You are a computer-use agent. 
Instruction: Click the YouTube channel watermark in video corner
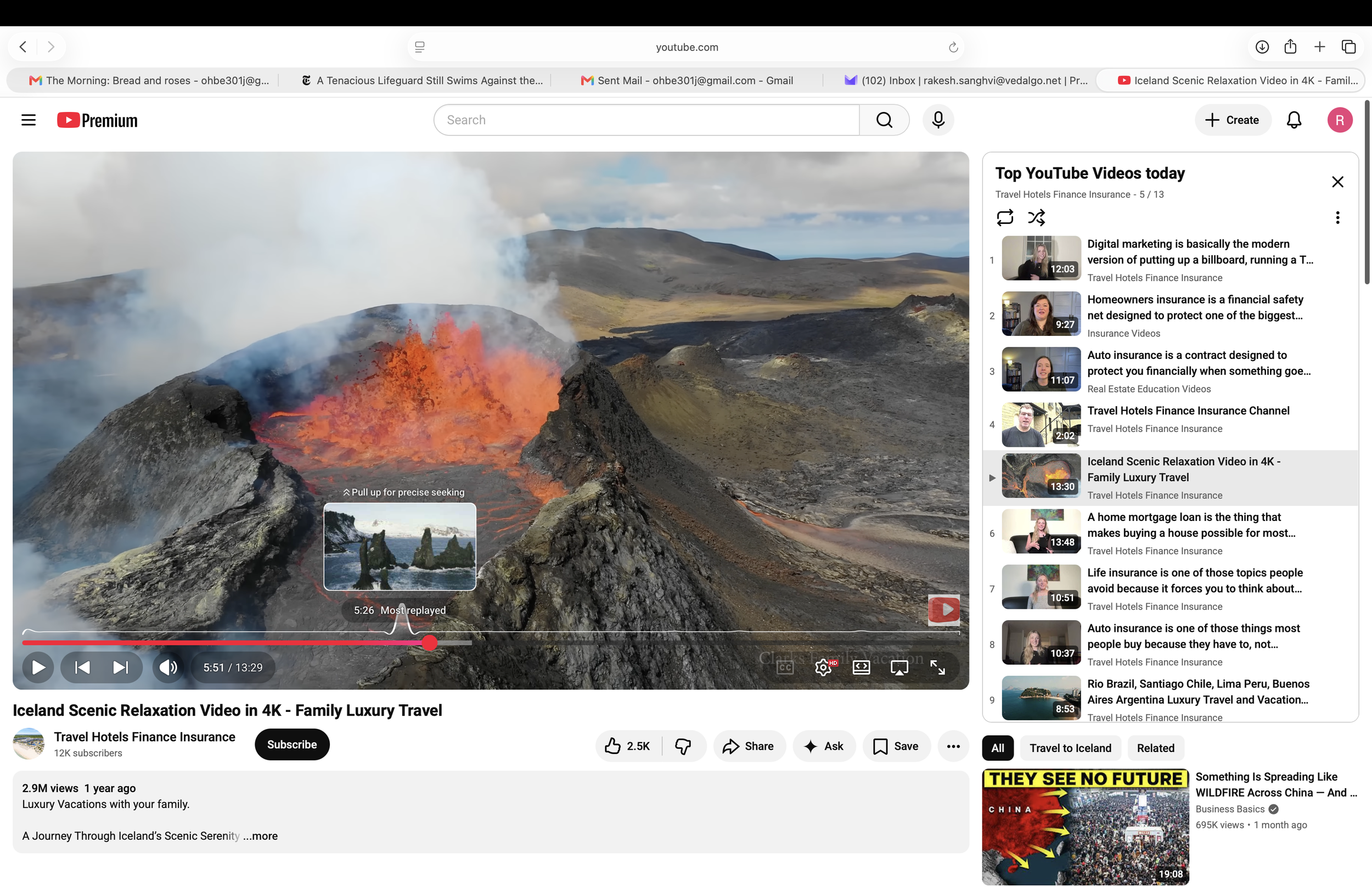tap(943, 610)
